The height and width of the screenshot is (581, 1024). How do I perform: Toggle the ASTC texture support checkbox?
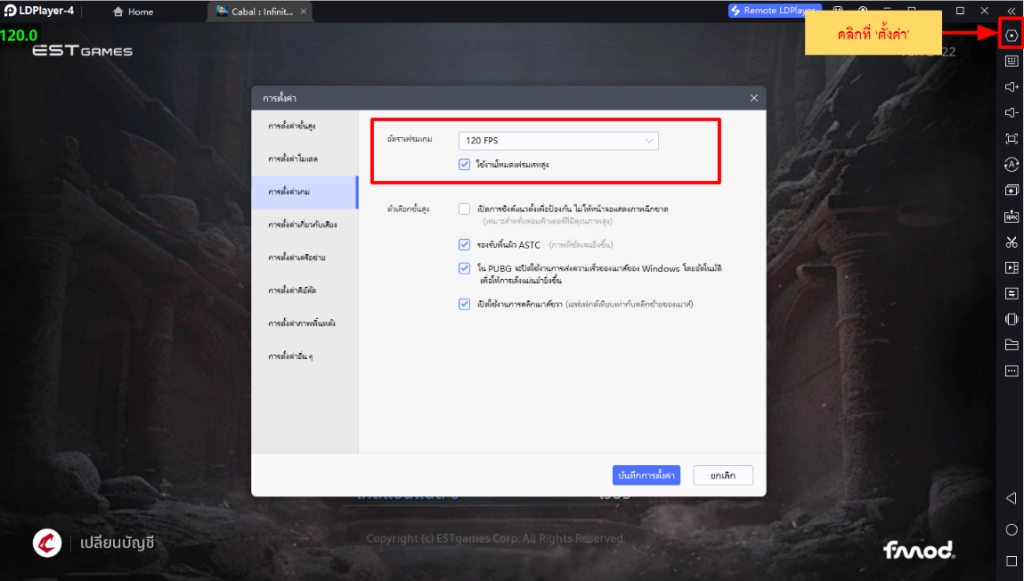click(x=464, y=245)
